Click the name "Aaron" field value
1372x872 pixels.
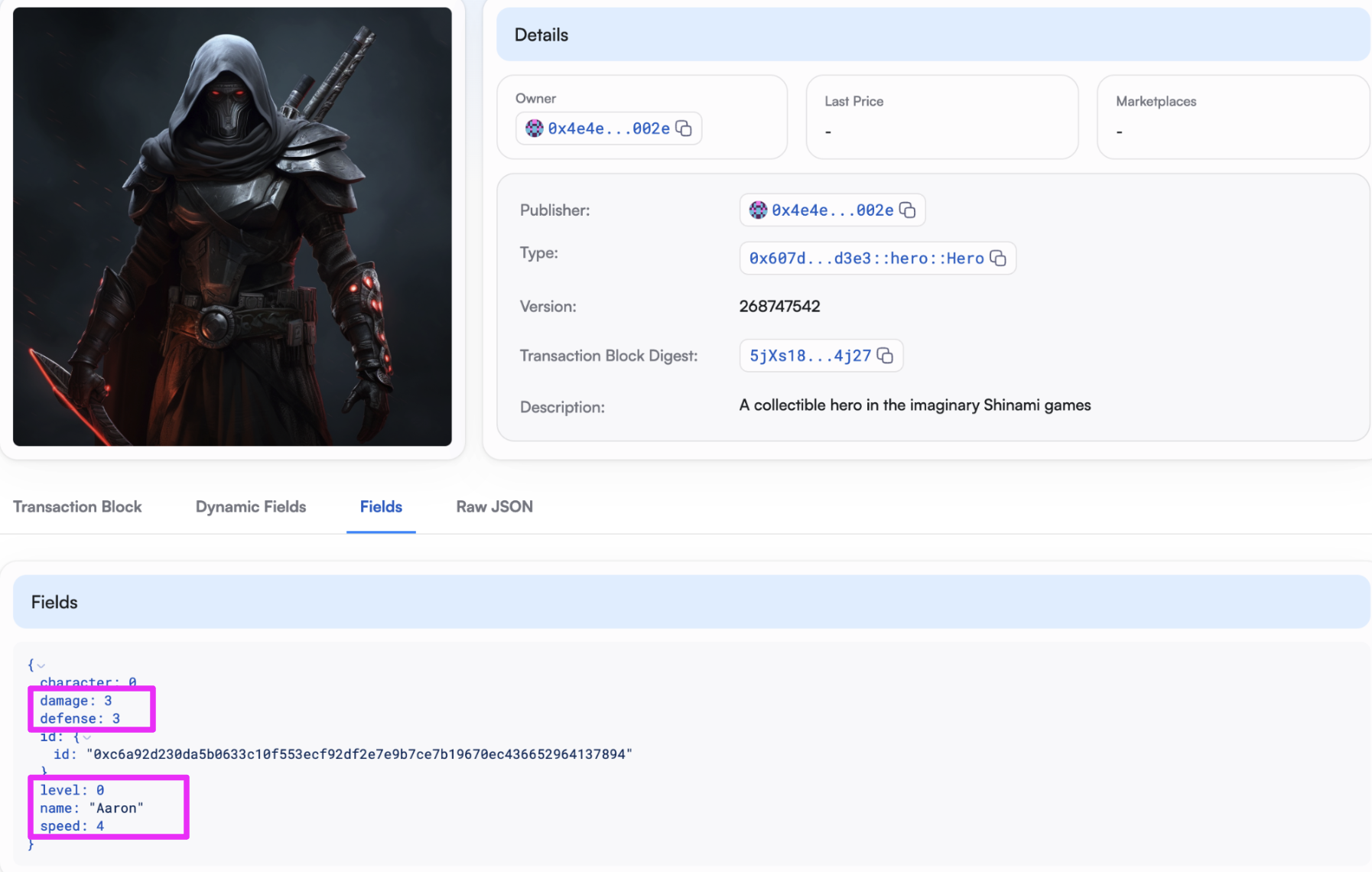[x=116, y=809]
